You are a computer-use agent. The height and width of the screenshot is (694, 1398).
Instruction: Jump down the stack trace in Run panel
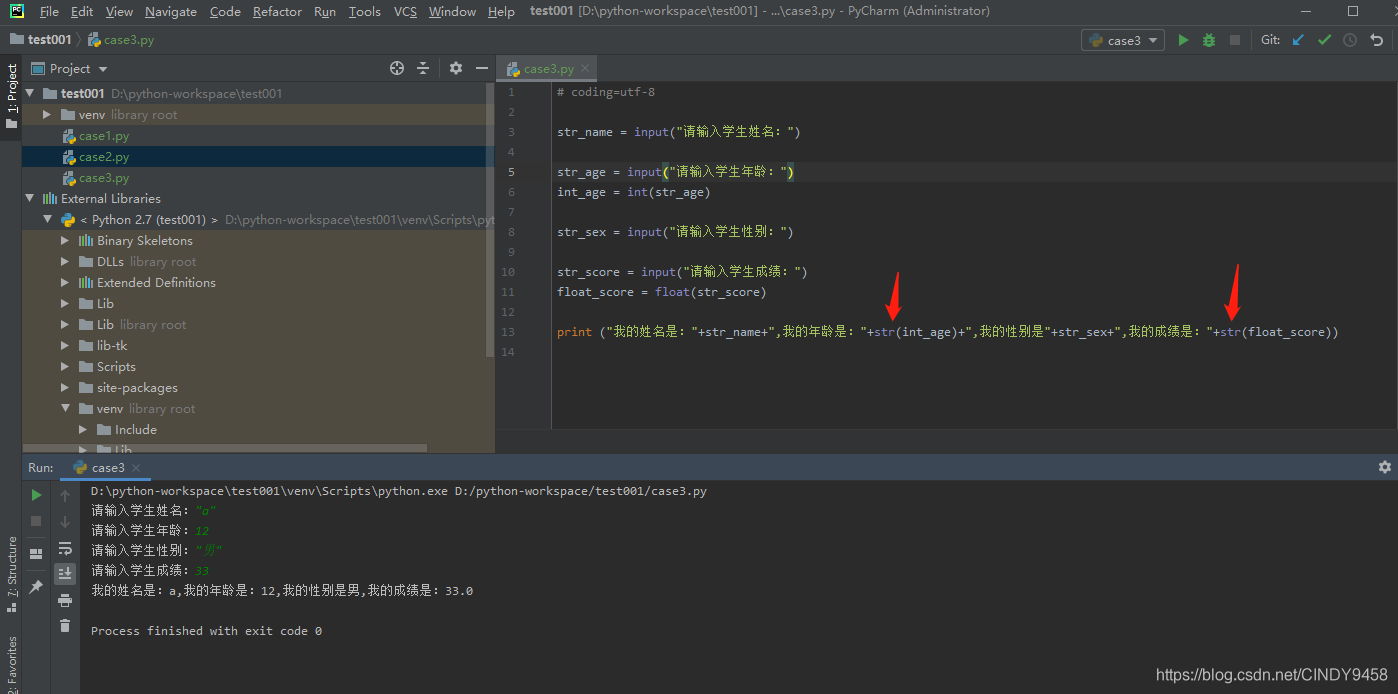(65, 521)
